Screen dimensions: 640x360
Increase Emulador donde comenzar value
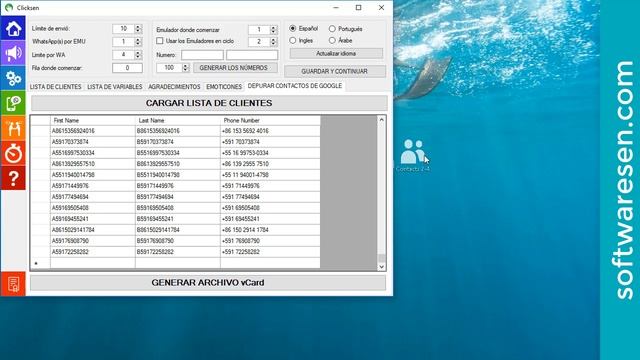coord(273,28)
